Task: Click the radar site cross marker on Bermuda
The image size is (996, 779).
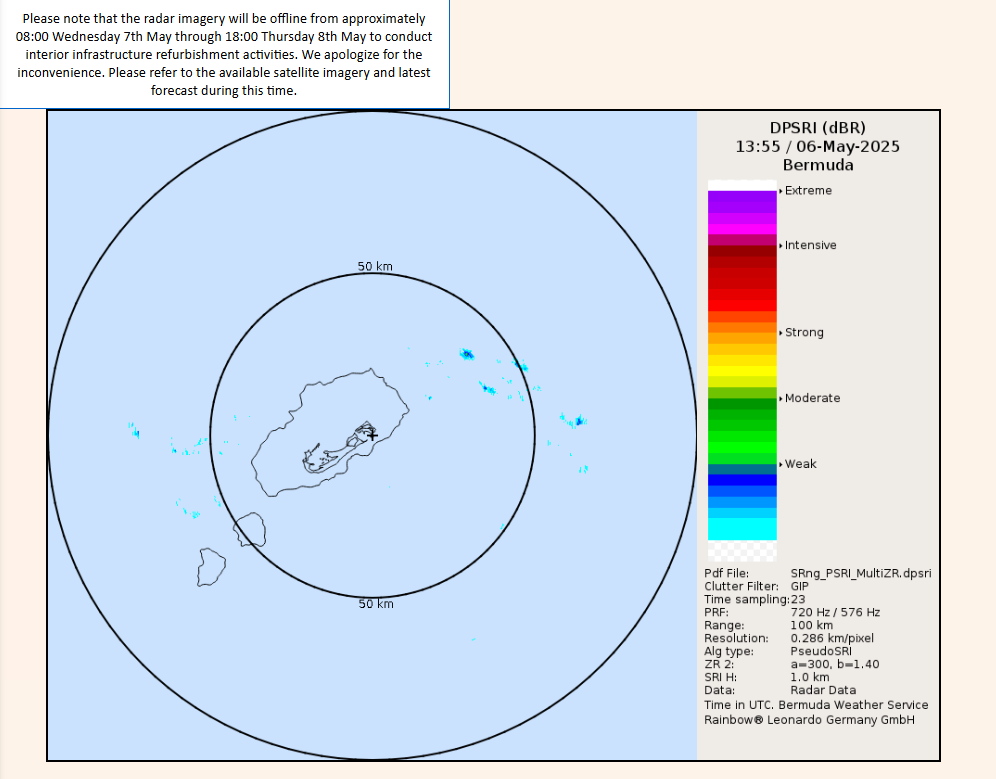Action: 372,435
